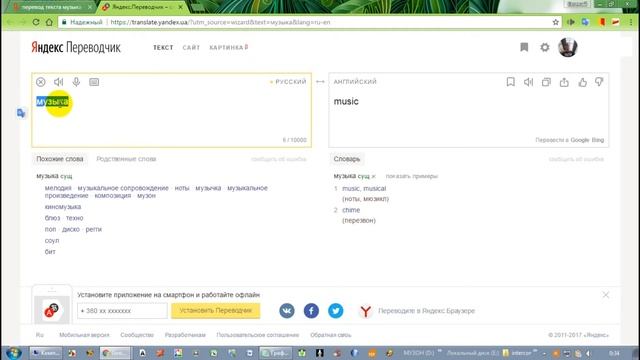The image size is (640, 360).
Task: Open the Родственные слова tab
Action: (x=126, y=159)
